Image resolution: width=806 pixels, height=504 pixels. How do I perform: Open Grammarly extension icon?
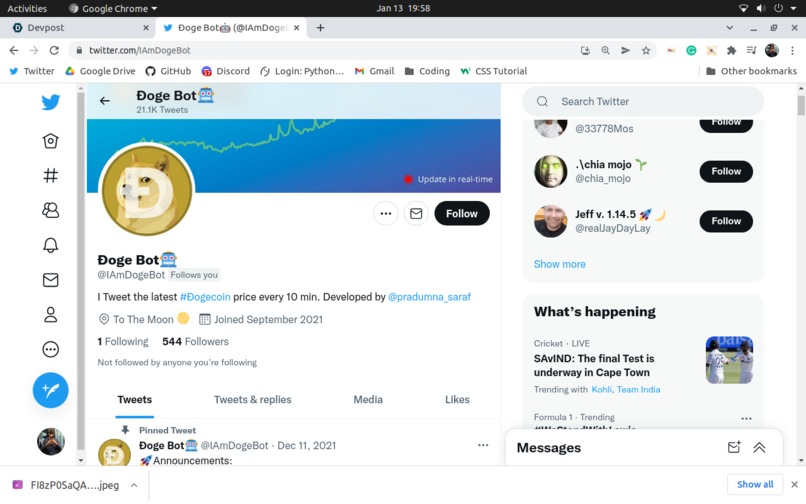tap(691, 50)
